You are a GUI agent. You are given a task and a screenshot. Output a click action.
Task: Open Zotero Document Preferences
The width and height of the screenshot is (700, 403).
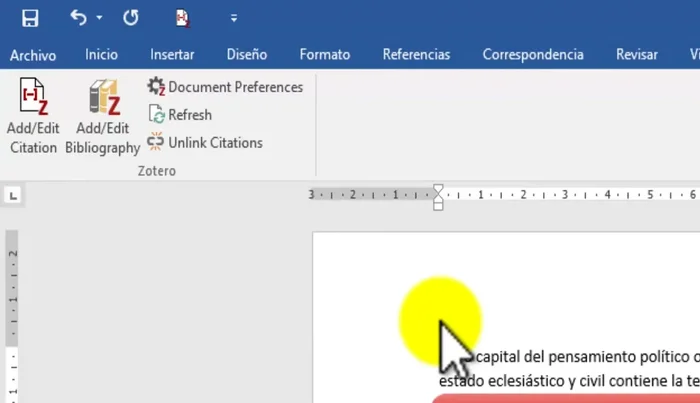tap(225, 87)
